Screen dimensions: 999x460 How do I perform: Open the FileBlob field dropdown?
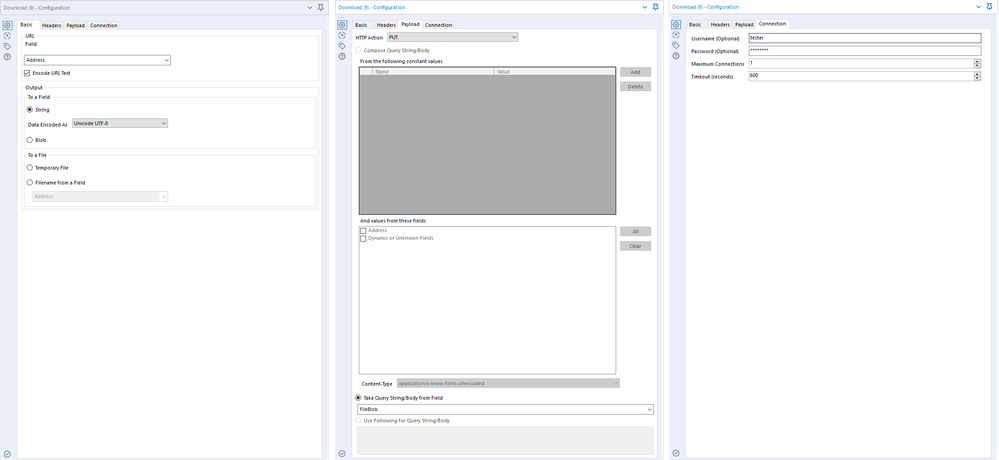coord(505,409)
